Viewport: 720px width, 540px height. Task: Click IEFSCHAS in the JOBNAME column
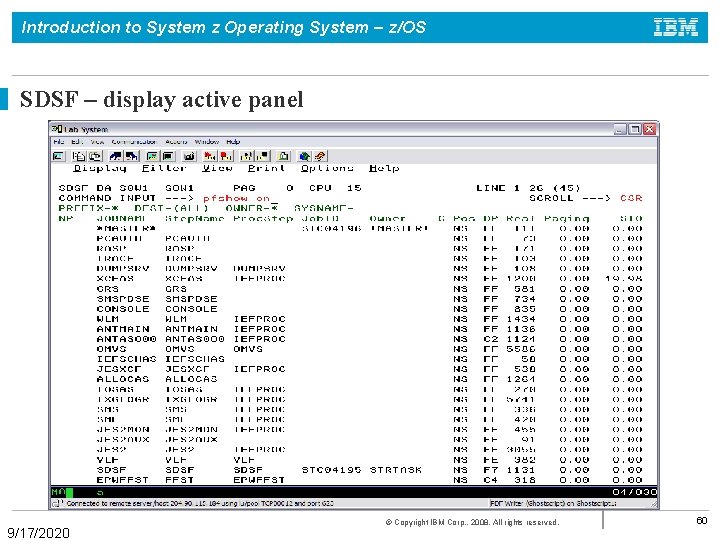(126, 360)
